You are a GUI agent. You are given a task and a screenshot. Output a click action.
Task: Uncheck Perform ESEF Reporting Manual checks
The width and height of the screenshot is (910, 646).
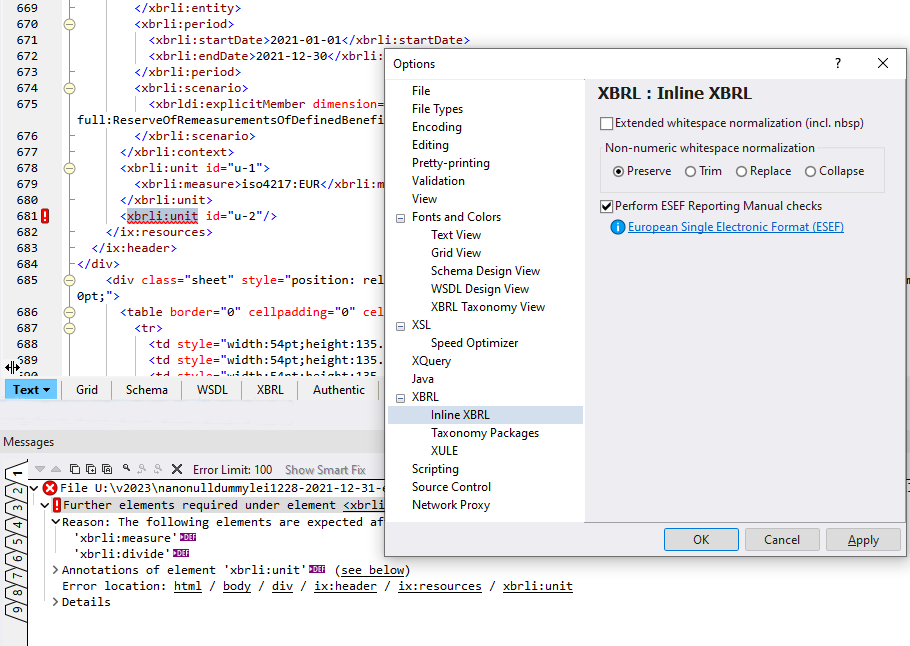[606, 206]
